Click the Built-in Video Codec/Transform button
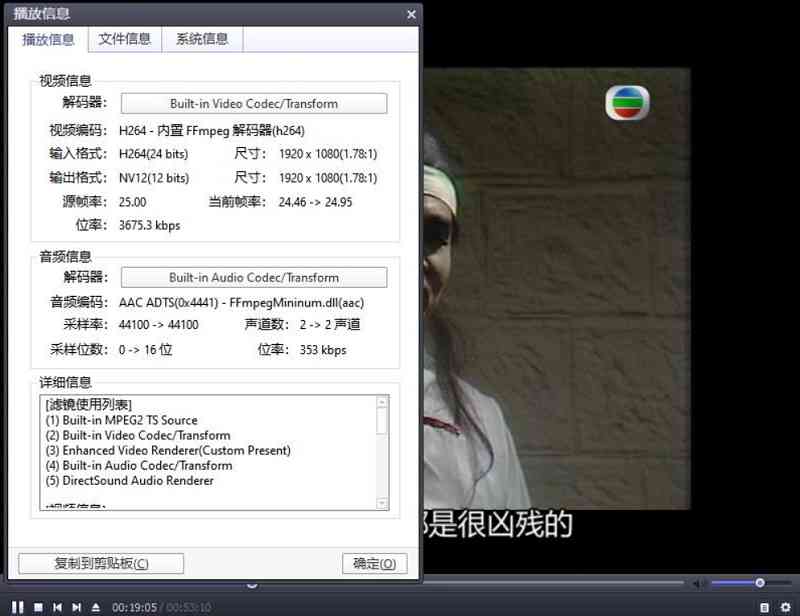The image size is (800, 616). tap(253, 104)
